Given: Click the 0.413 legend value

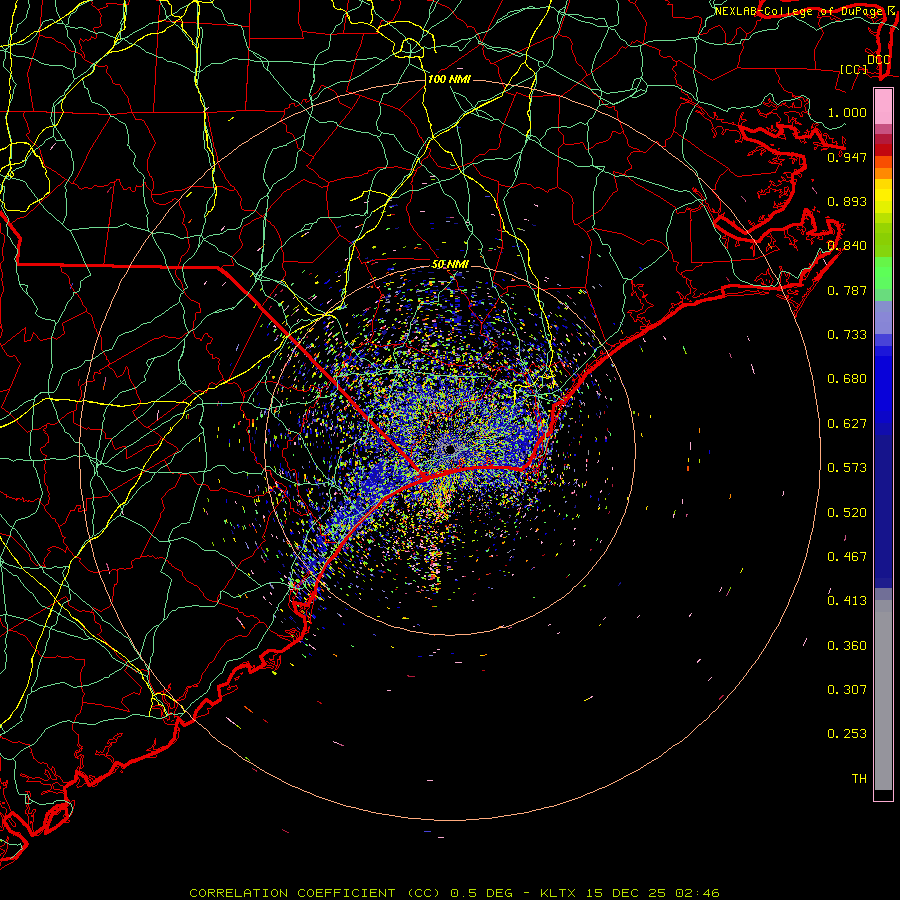Looking at the screenshot, I should pyautogui.click(x=847, y=601).
